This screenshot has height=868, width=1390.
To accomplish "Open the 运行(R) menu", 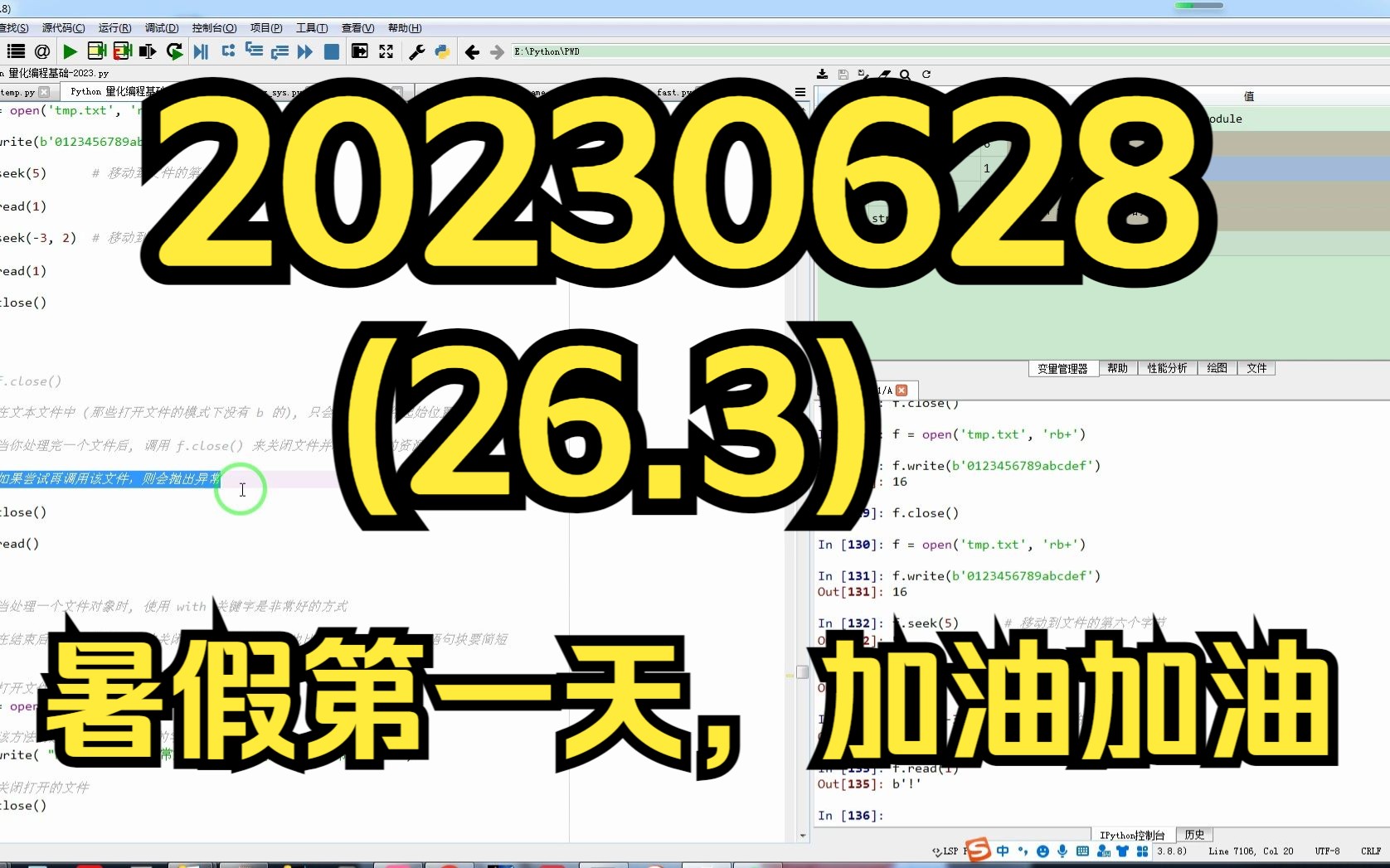I will coord(114,28).
